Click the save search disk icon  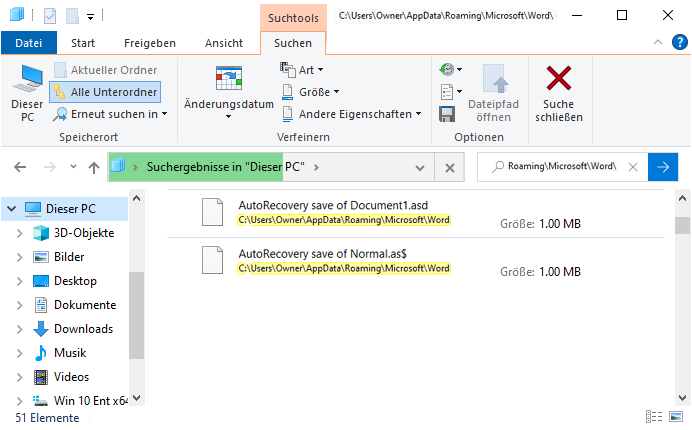coord(447,113)
